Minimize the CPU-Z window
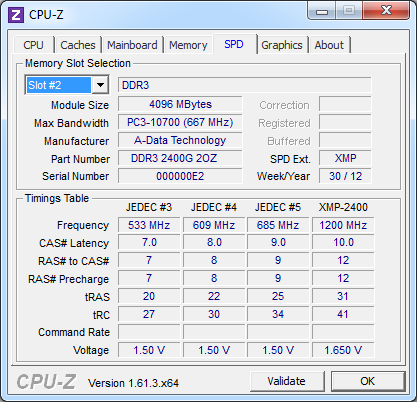 322,11
